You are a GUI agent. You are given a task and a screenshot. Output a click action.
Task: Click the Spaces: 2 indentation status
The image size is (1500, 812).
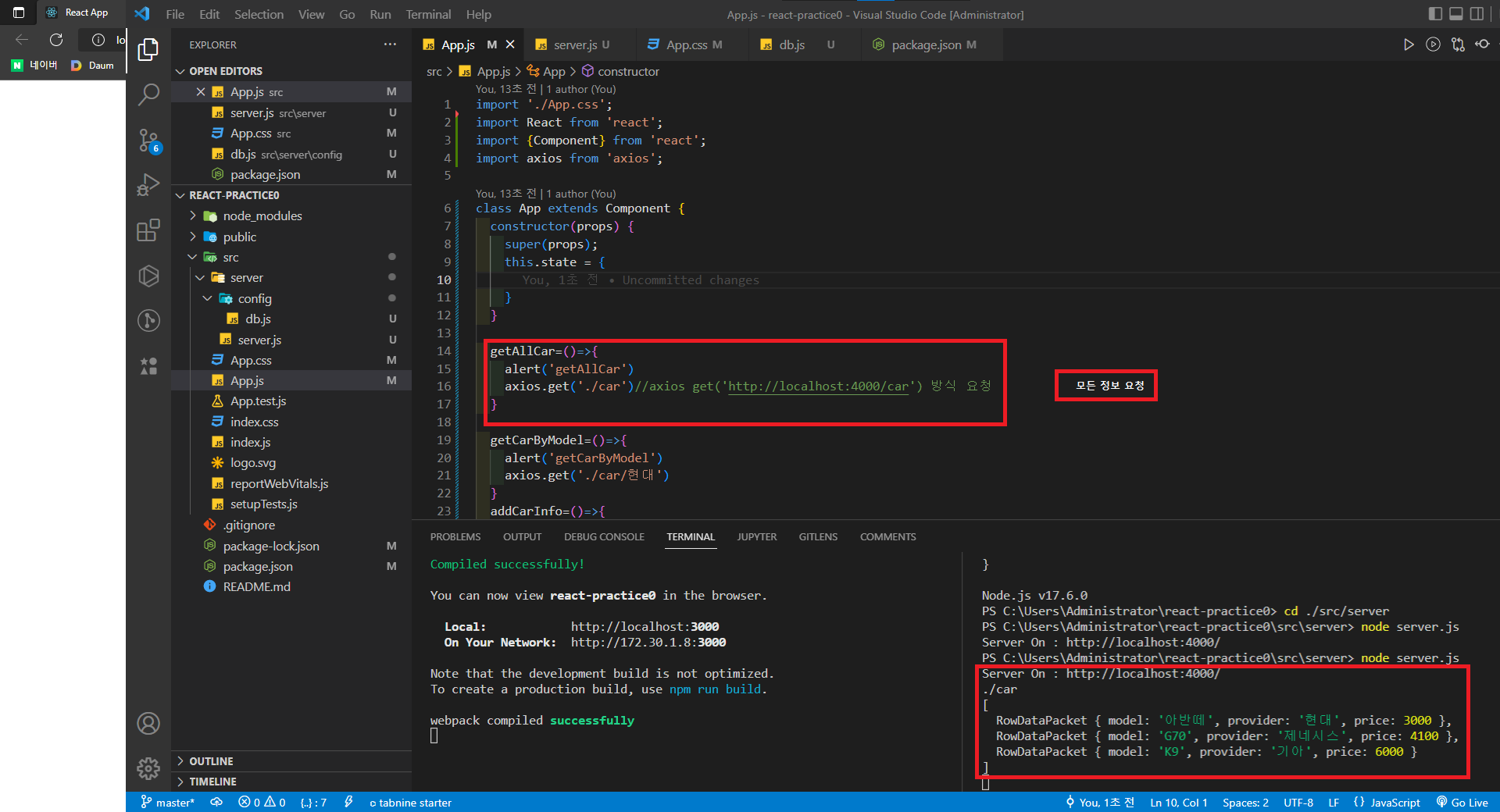(x=1245, y=803)
